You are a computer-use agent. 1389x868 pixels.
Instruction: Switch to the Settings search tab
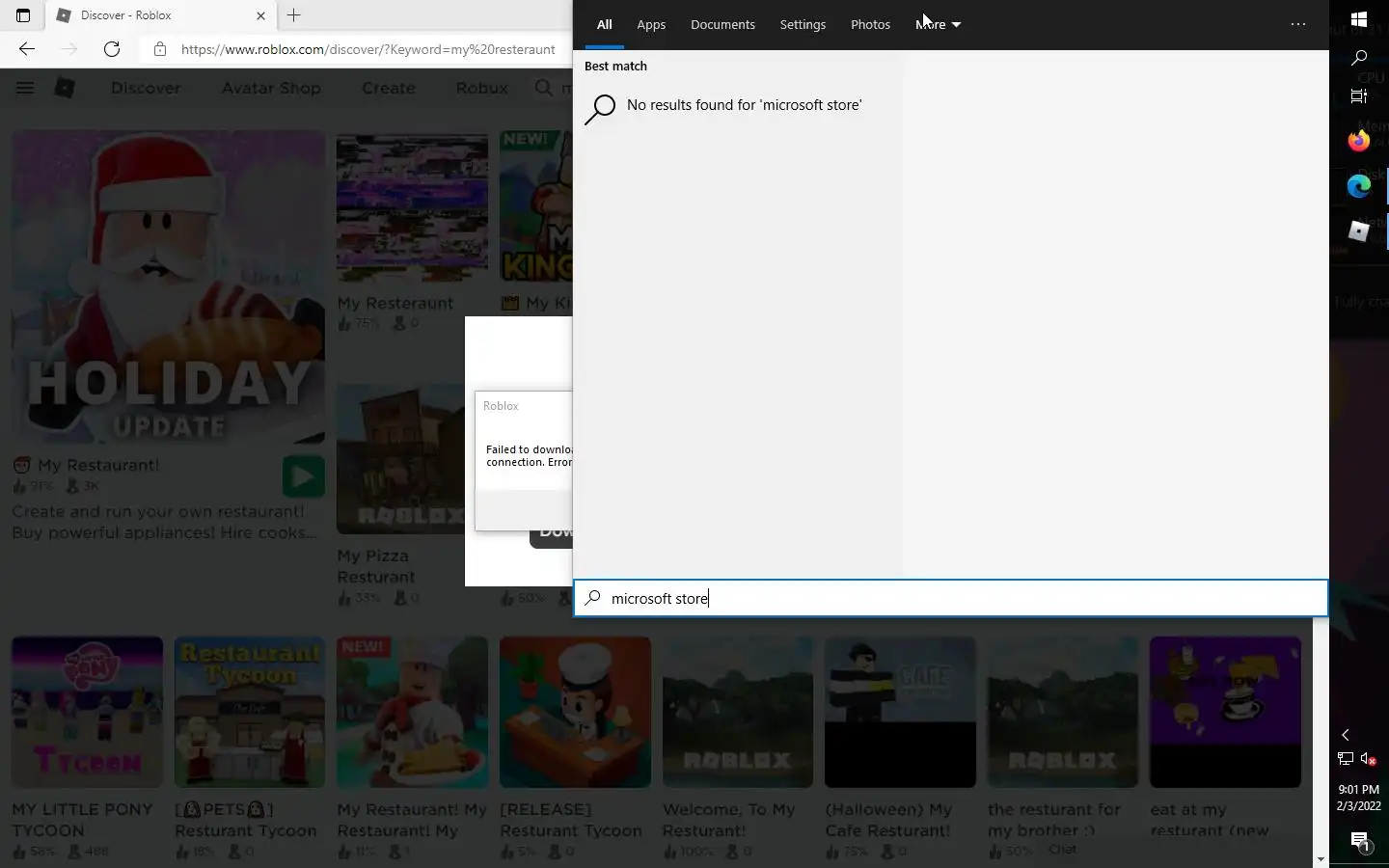[x=803, y=24]
